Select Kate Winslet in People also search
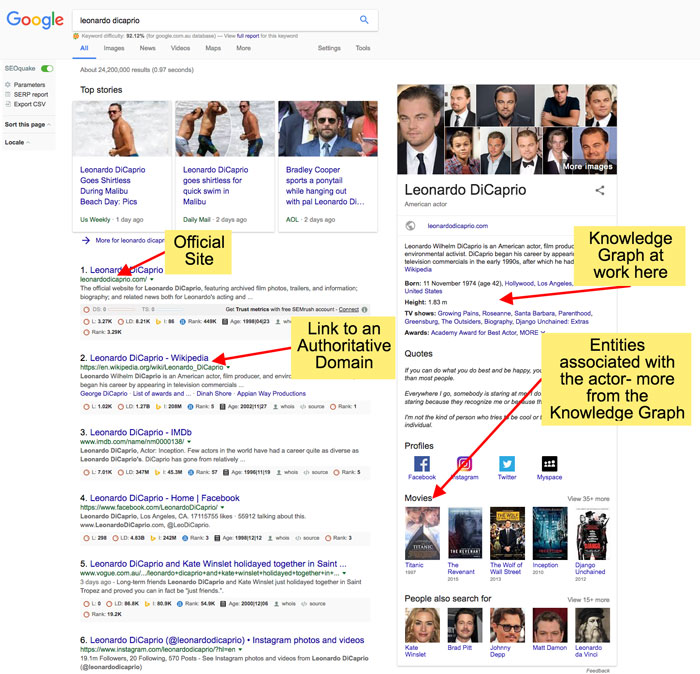The height and width of the screenshot is (674, 700). 422,625
